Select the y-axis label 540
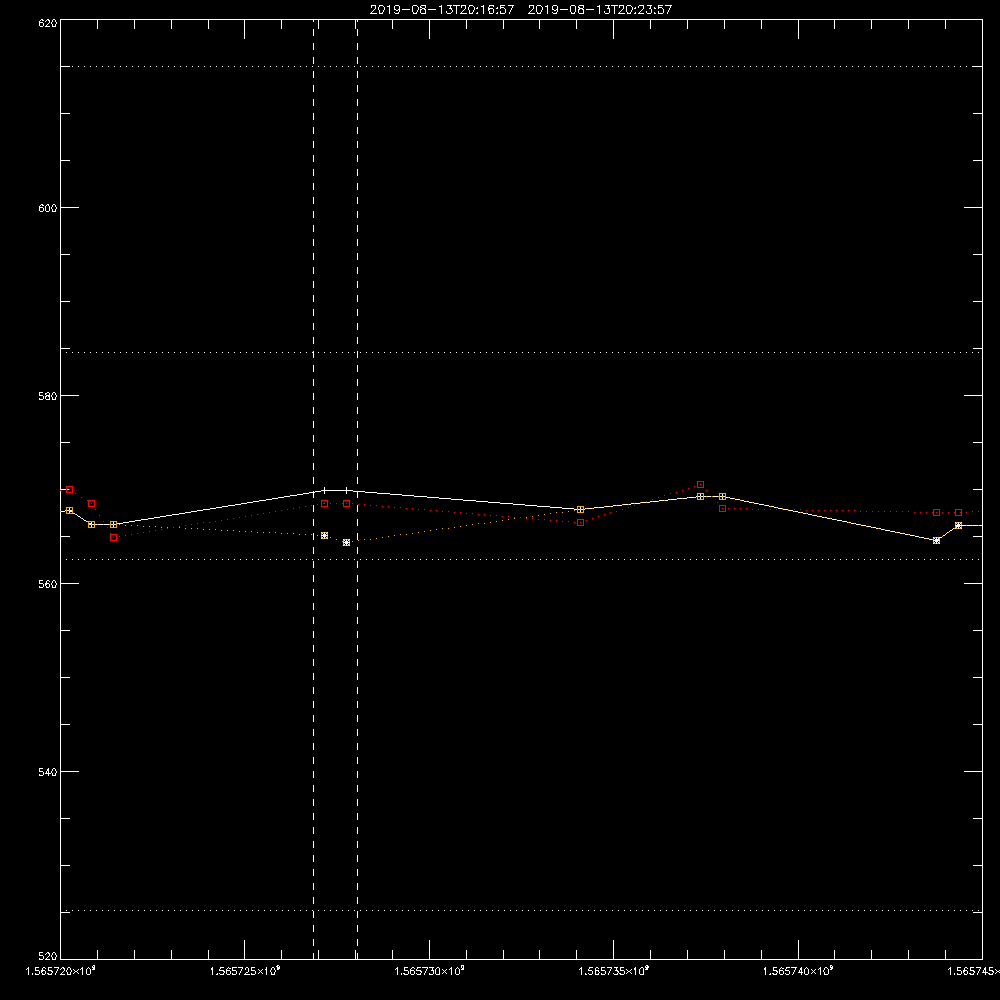Image resolution: width=1000 pixels, height=1000 pixels. pyautogui.click(x=48, y=772)
